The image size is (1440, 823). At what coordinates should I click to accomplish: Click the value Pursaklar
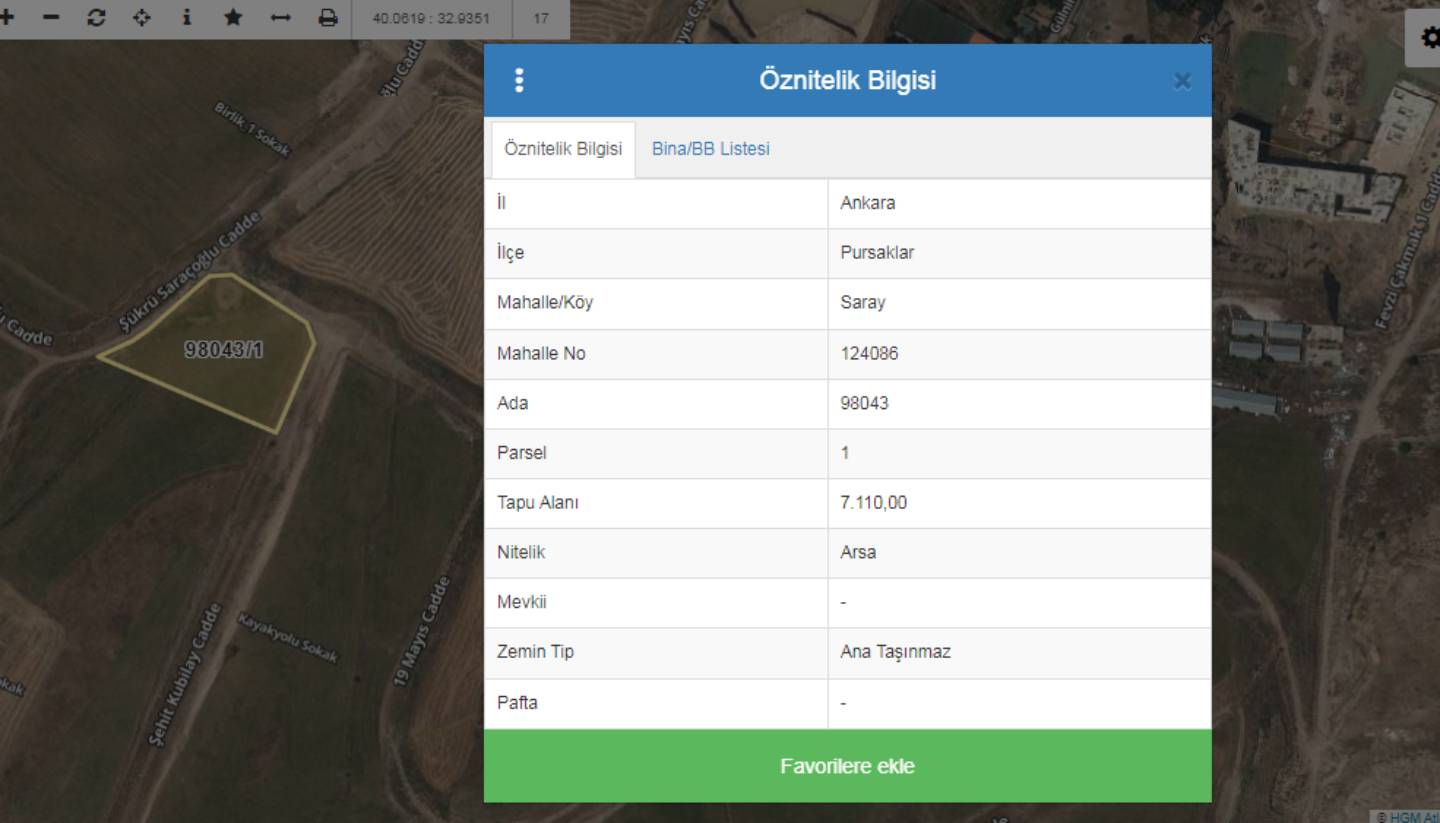(877, 253)
